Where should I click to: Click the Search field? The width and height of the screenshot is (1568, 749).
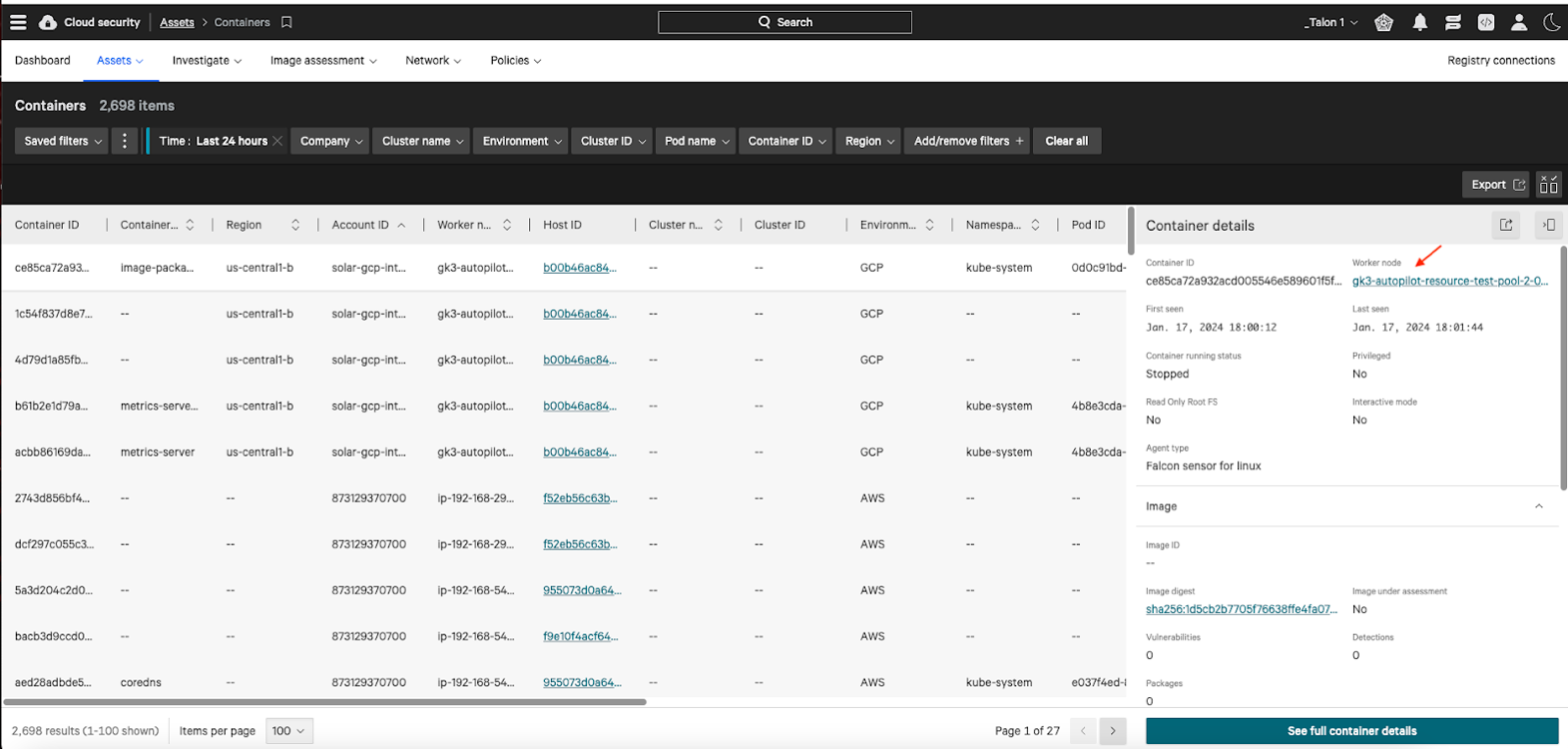click(x=784, y=22)
